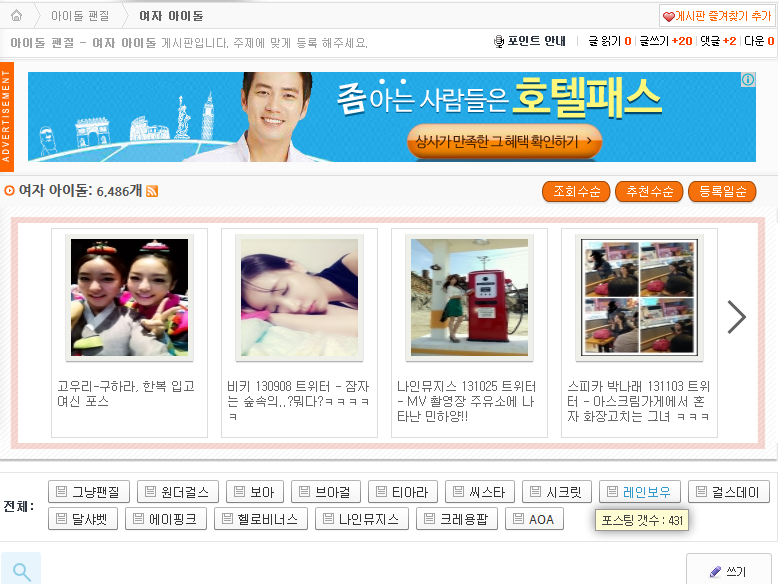Sort by 추천수순
This screenshot has height=584, width=779.
click(x=649, y=191)
